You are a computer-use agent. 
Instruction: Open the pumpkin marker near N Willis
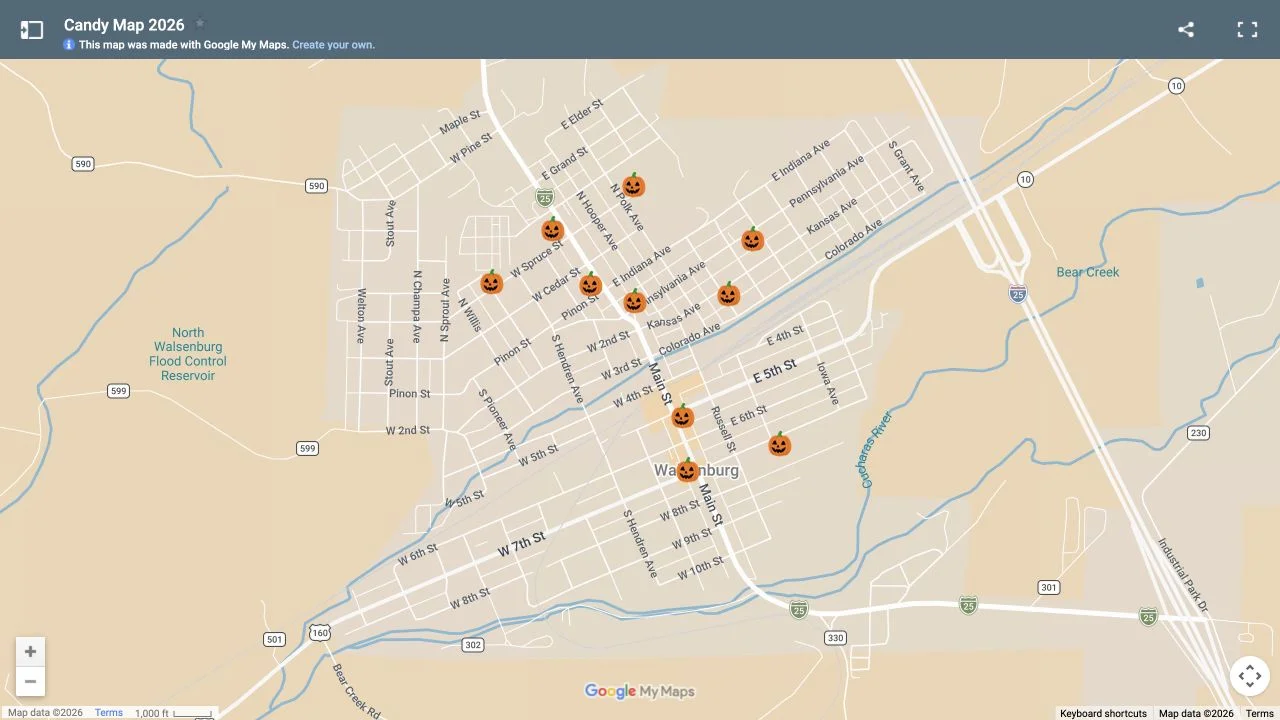(491, 282)
